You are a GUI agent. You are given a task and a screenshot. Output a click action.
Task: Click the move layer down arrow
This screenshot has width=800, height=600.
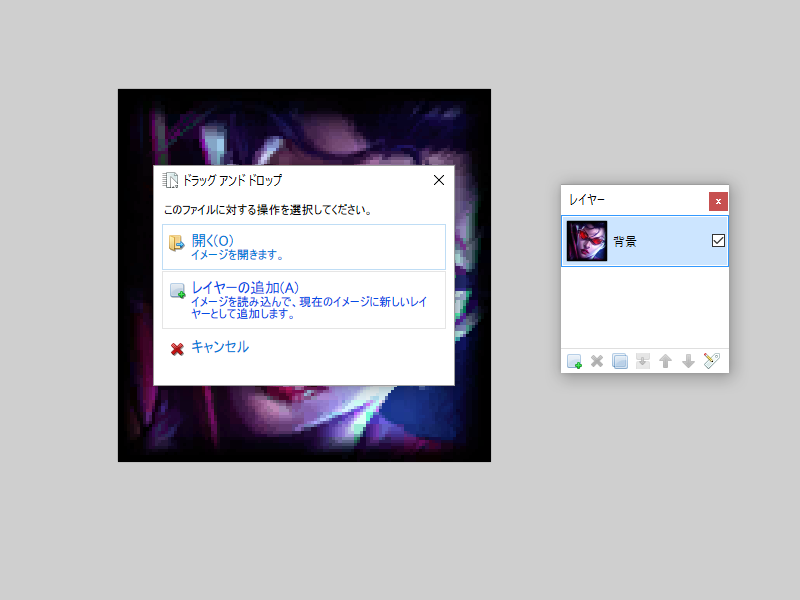[688, 361]
